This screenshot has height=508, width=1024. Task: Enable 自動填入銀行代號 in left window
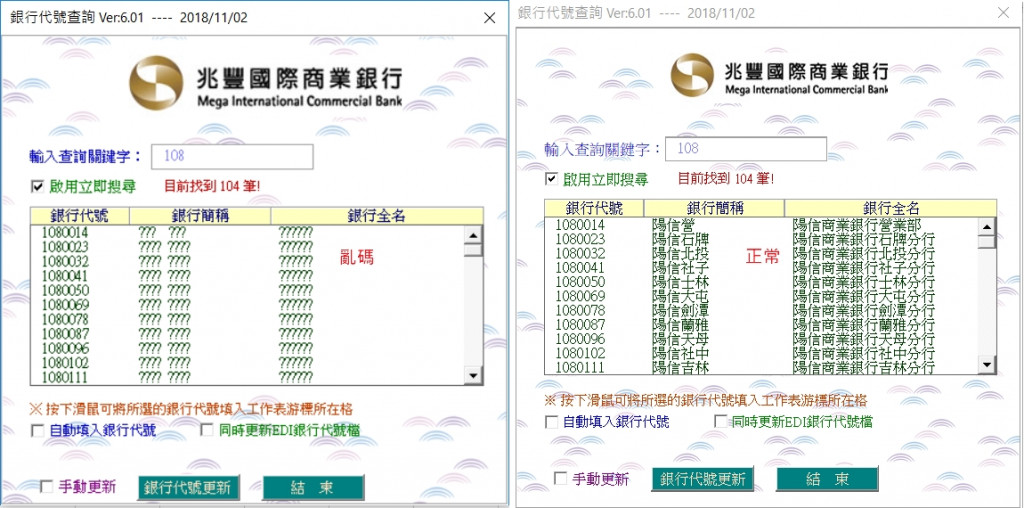pos(38,431)
